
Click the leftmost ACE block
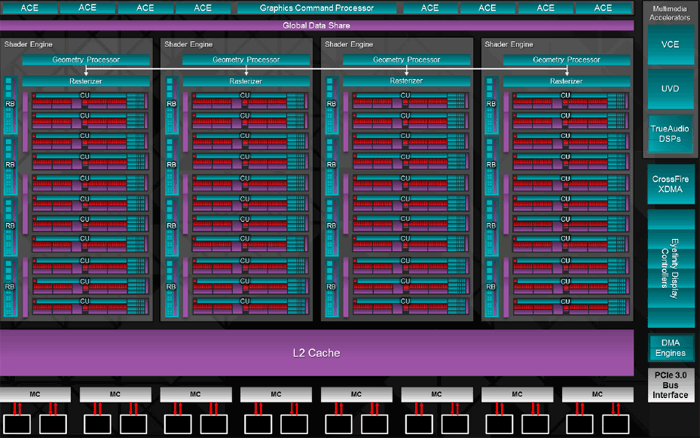pos(29,8)
